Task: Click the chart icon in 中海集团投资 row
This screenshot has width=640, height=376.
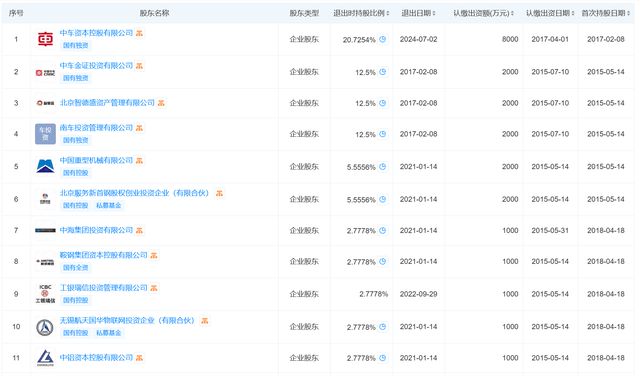Action: click(x=382, y=230)
